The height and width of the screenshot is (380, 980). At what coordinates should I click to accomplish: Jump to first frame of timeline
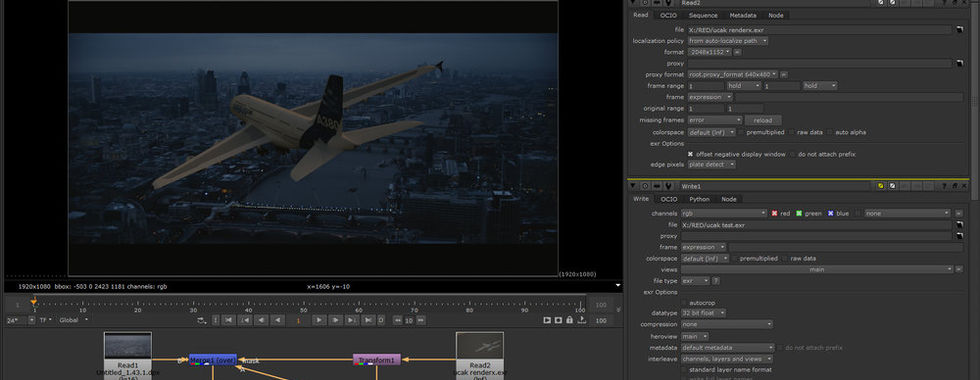[229, 320]
